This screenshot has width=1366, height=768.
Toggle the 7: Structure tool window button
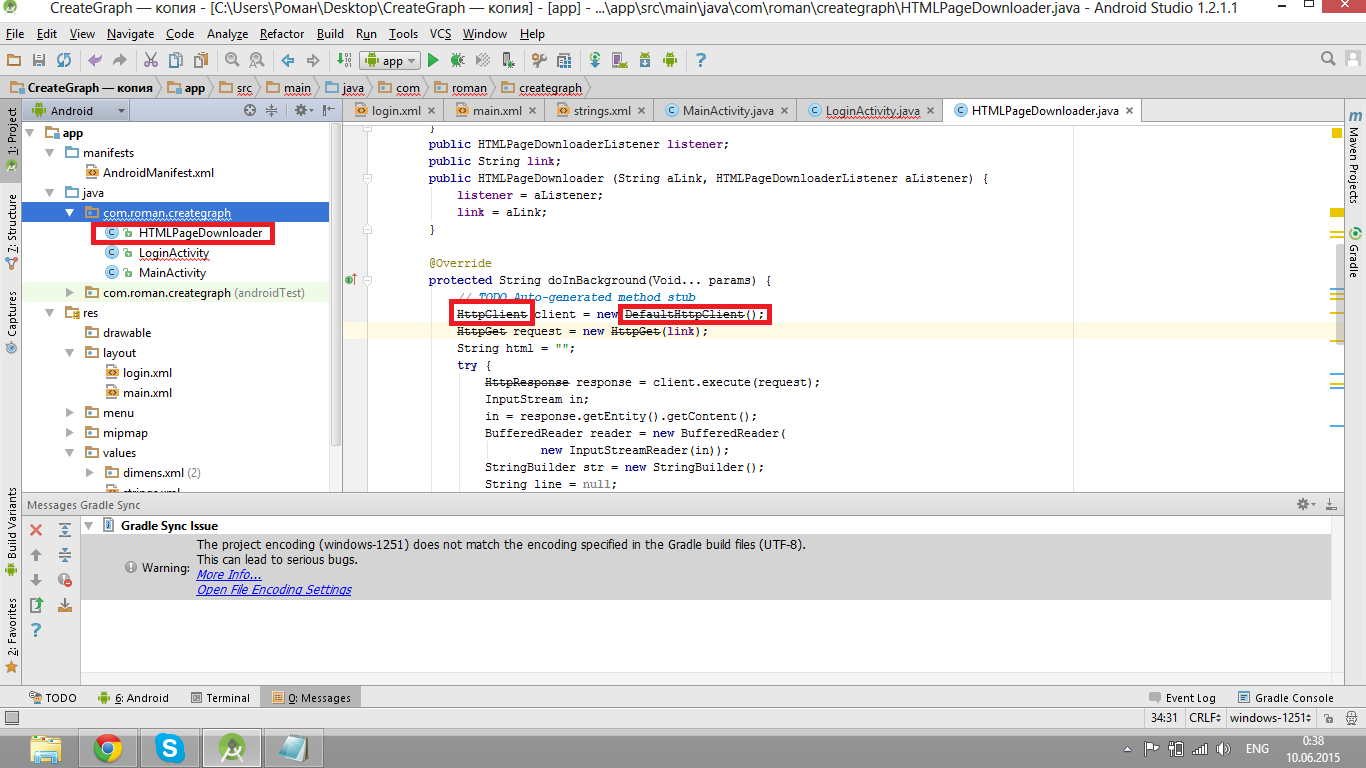pos(11,232)
